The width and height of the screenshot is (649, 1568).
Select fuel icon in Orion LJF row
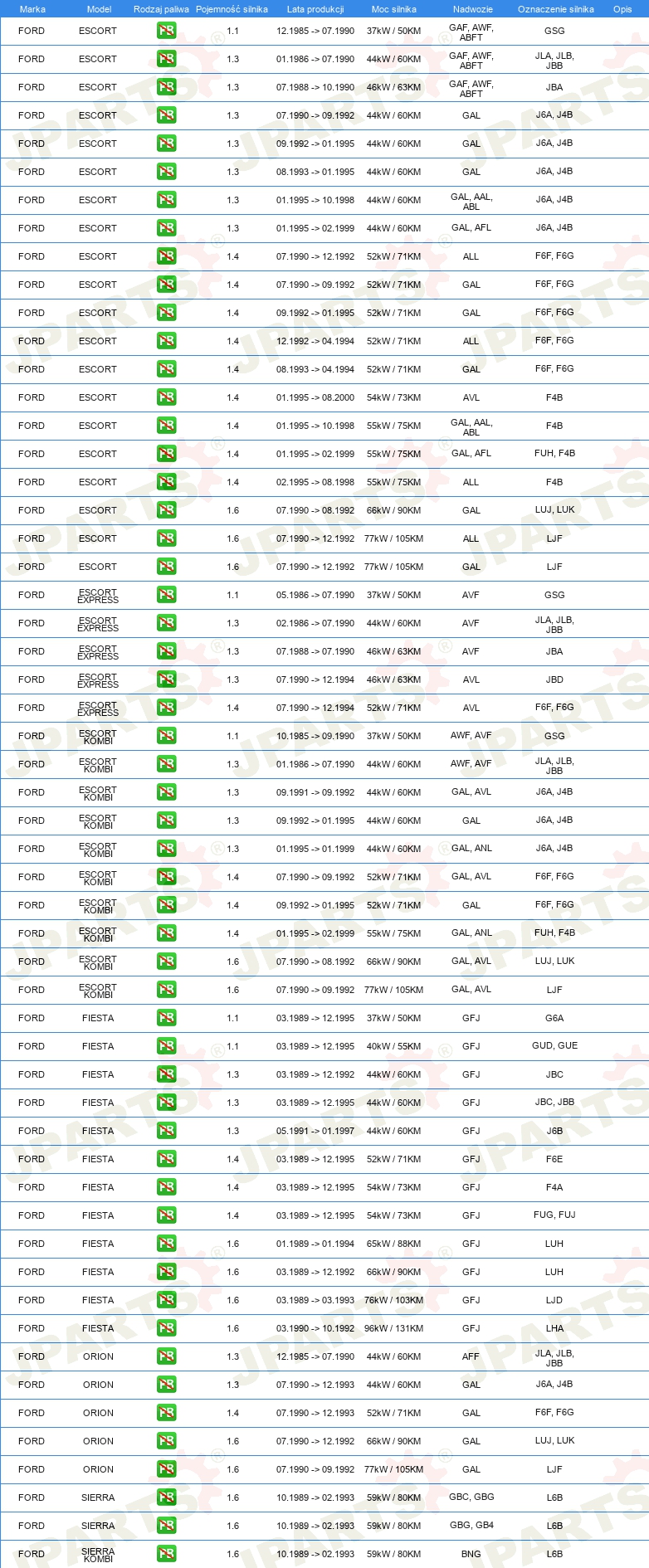166,1469
